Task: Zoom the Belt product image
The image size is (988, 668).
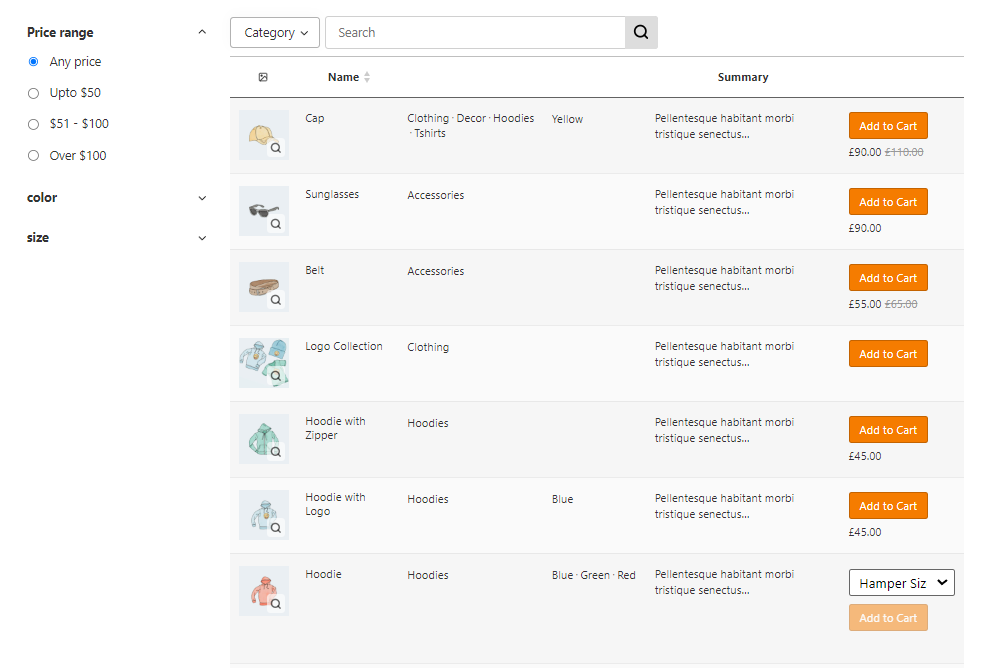Action: pyautogui.click(x=276, y=300)
